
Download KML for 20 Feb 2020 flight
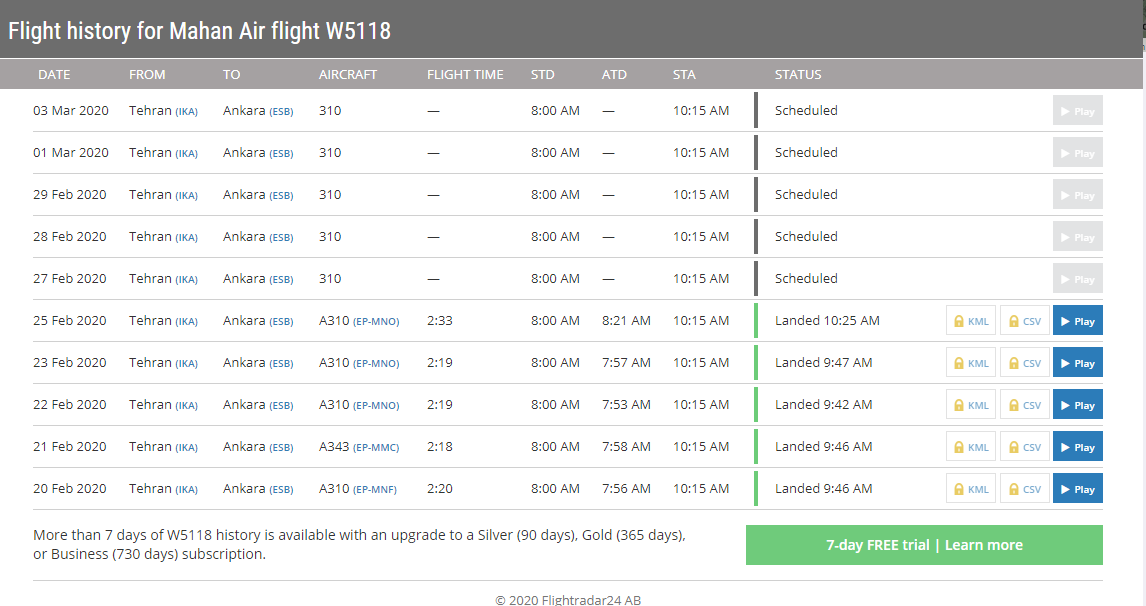click(971, 489)
